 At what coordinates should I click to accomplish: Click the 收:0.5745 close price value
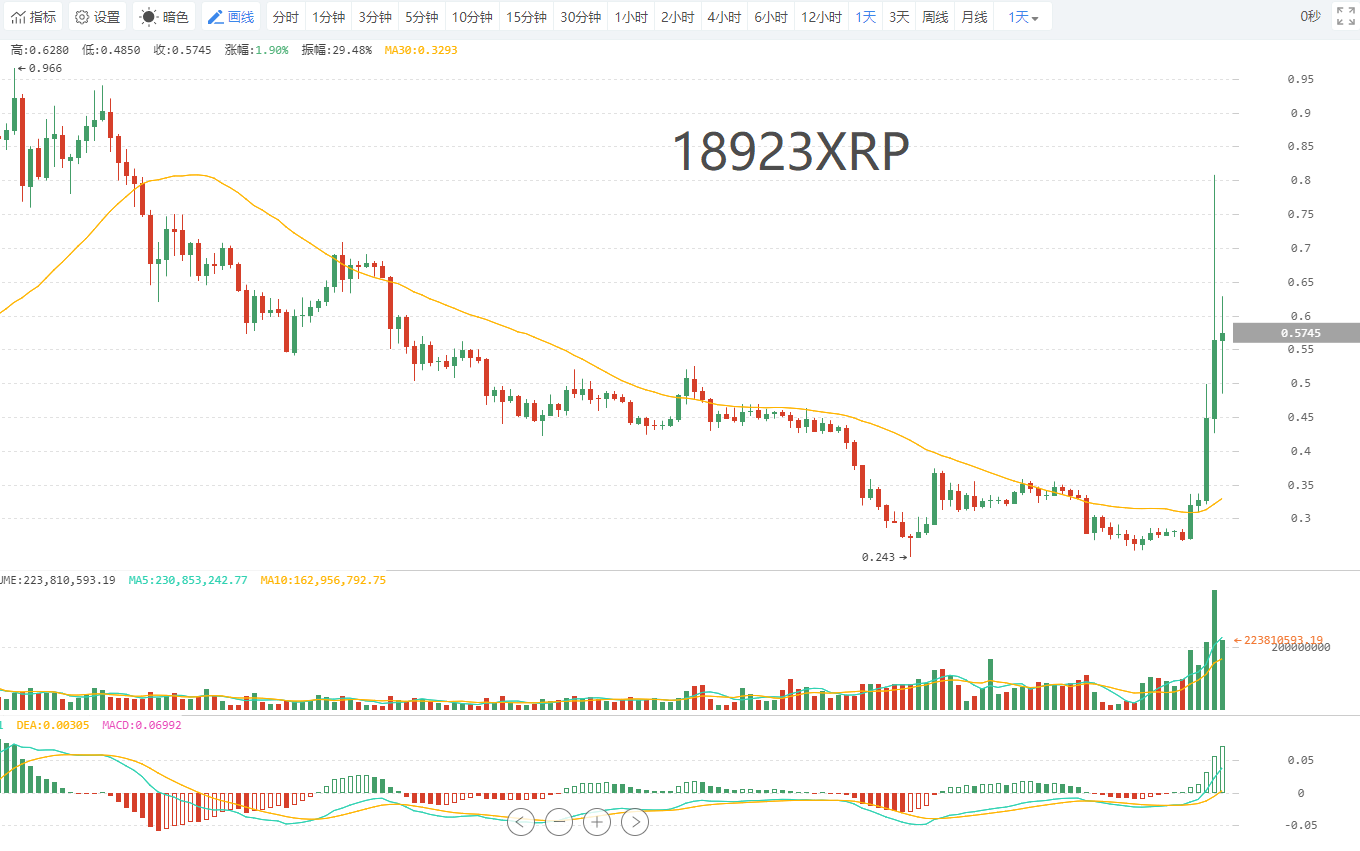point(182,49)
